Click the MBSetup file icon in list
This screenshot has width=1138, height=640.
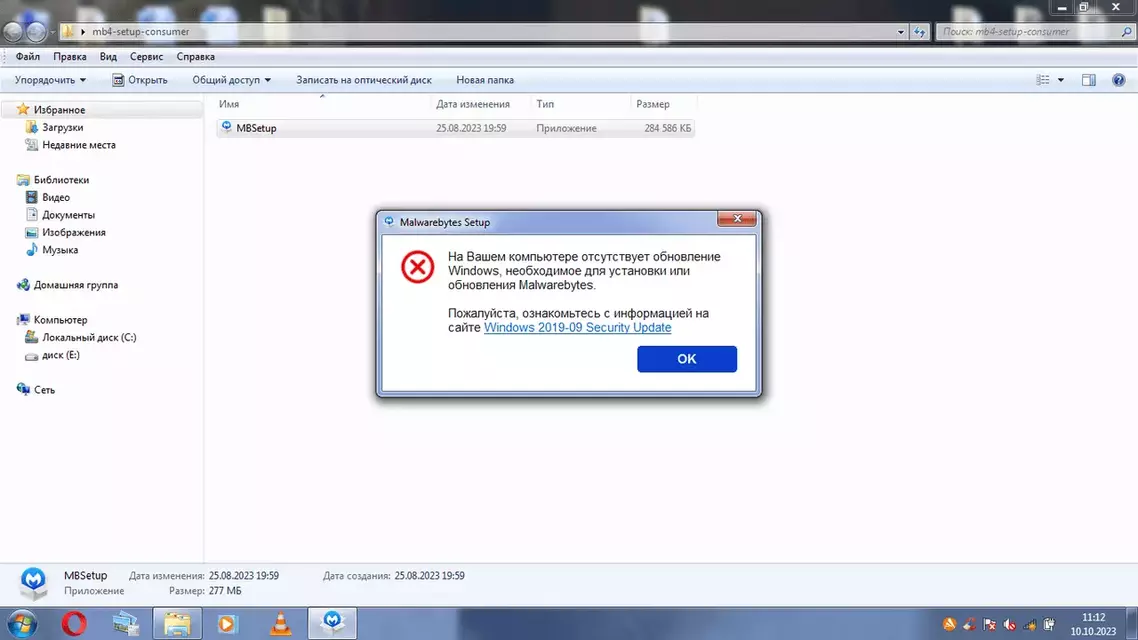pos(226,128)
